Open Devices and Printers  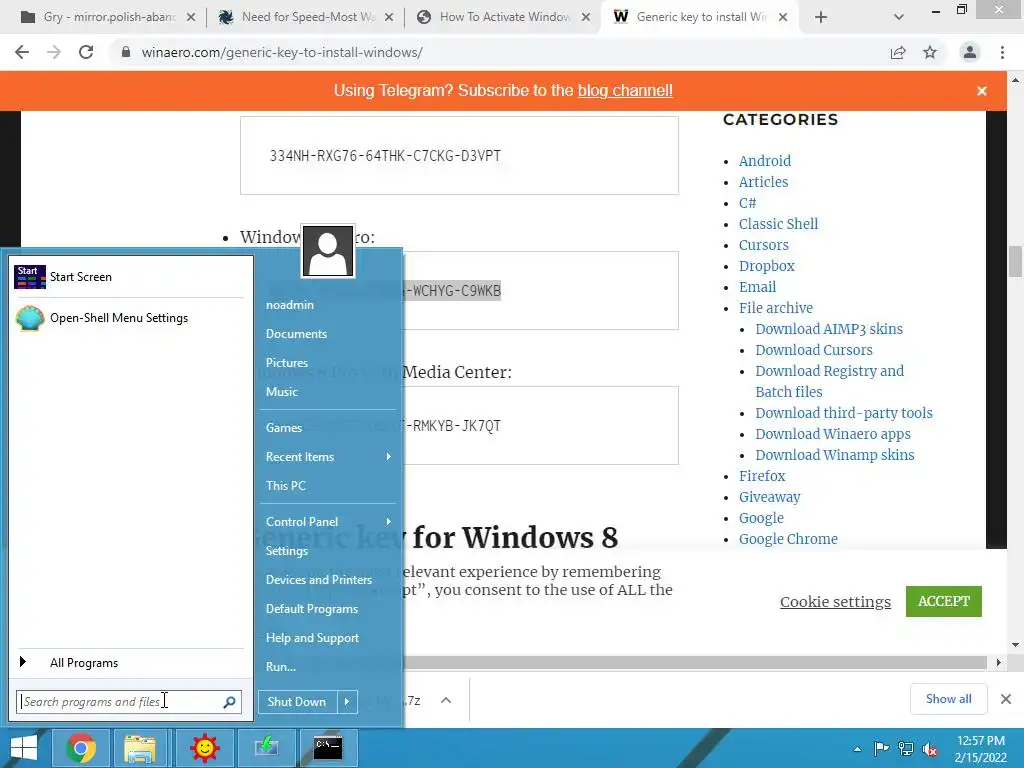click(x=319, y=580)
